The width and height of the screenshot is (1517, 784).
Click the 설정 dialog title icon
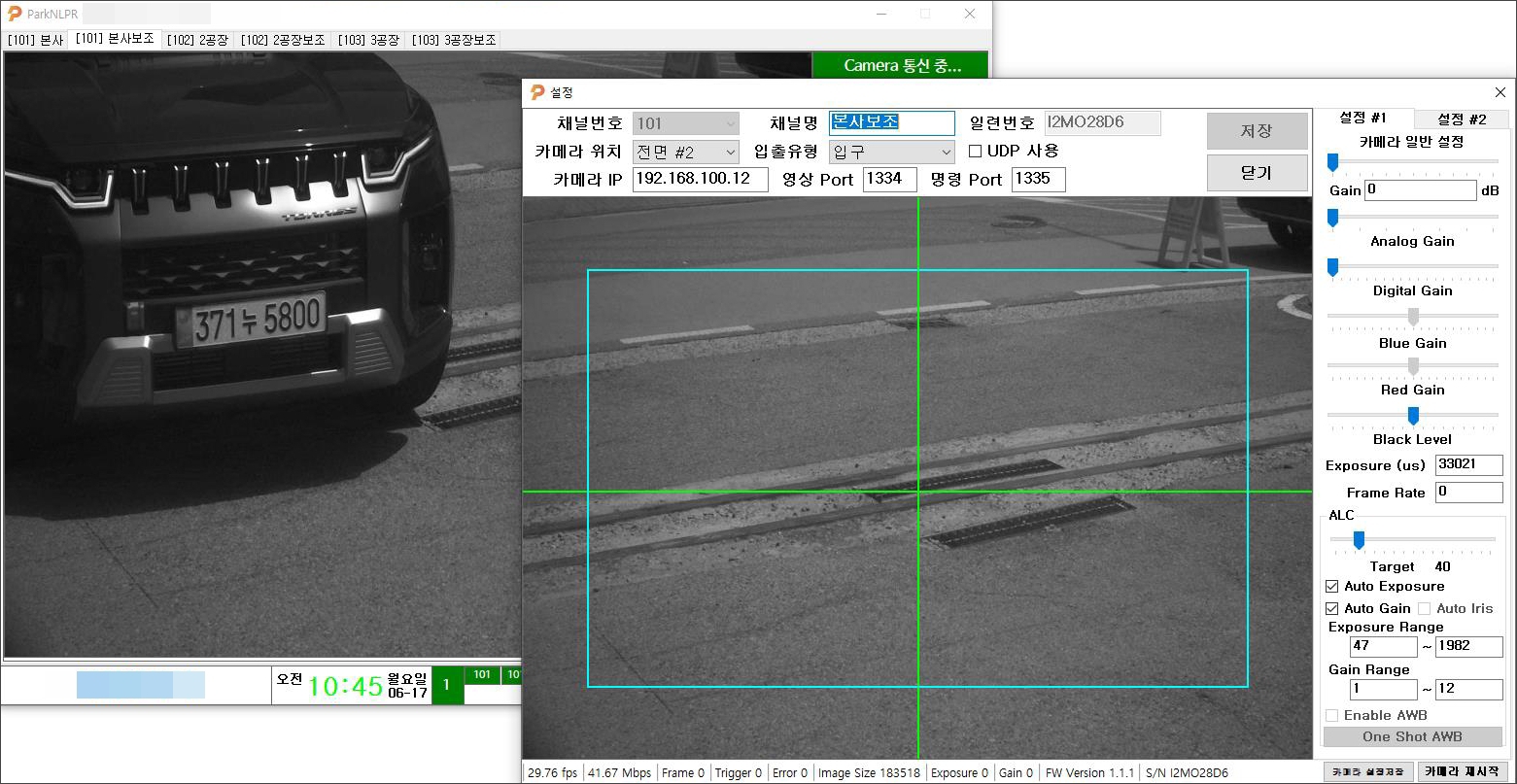[537, 92]
